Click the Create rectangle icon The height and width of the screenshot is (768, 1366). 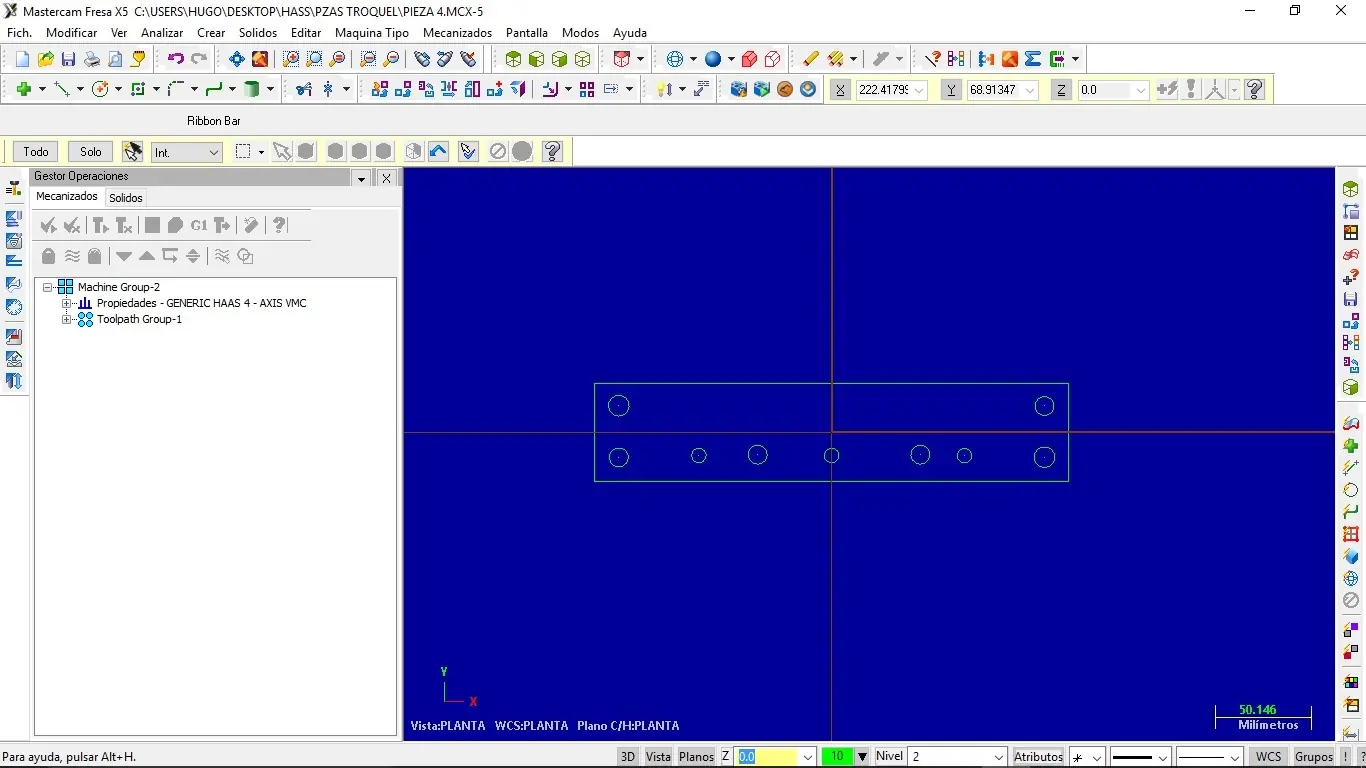pos(138,89)
